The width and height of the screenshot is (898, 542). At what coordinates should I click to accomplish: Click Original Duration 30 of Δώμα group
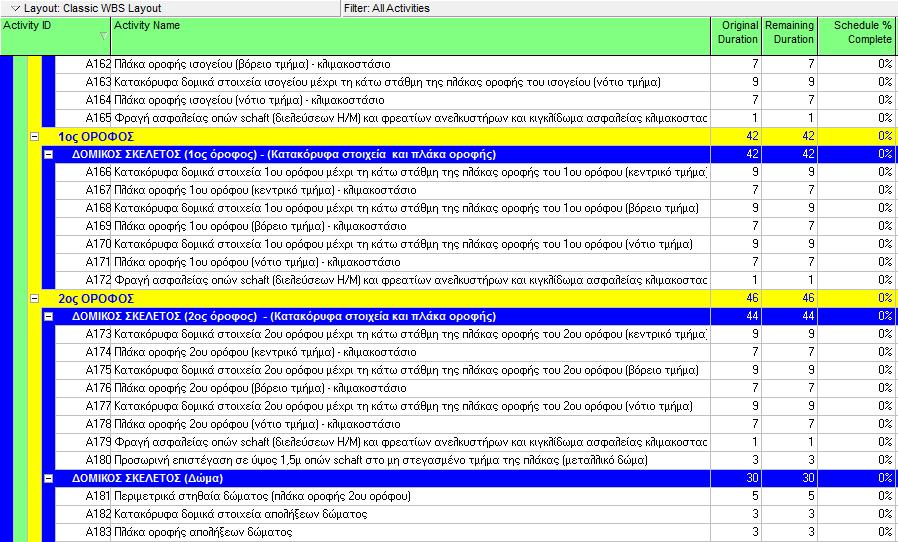(752, 478)
